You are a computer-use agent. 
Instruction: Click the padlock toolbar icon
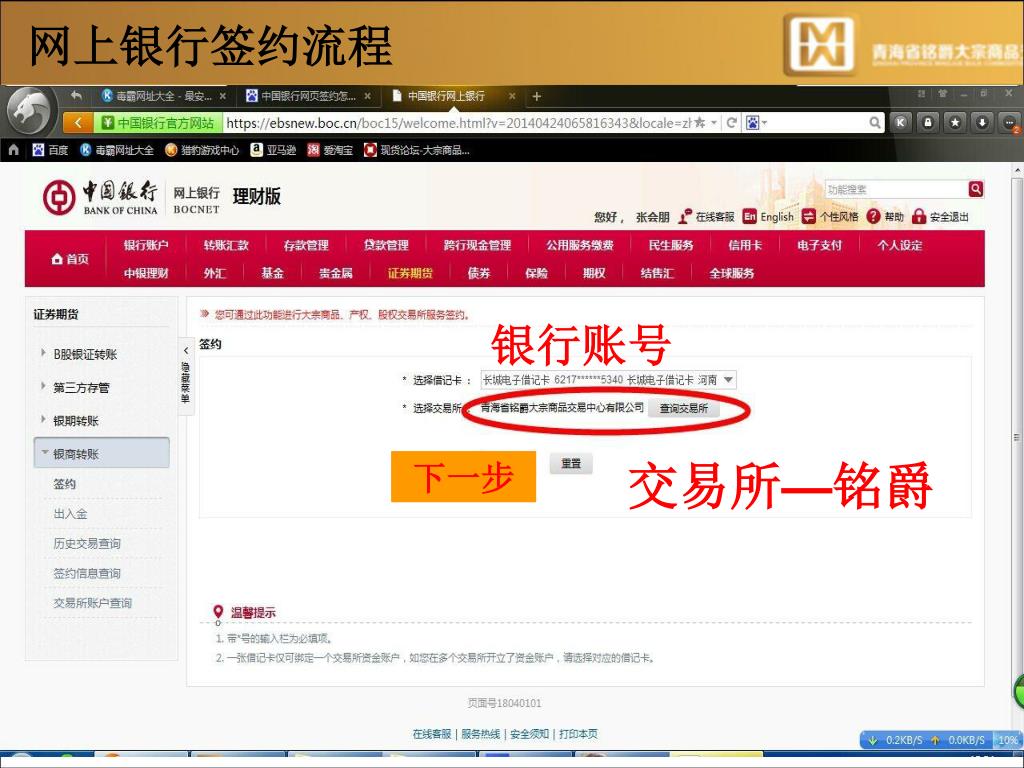coord(928,122)
